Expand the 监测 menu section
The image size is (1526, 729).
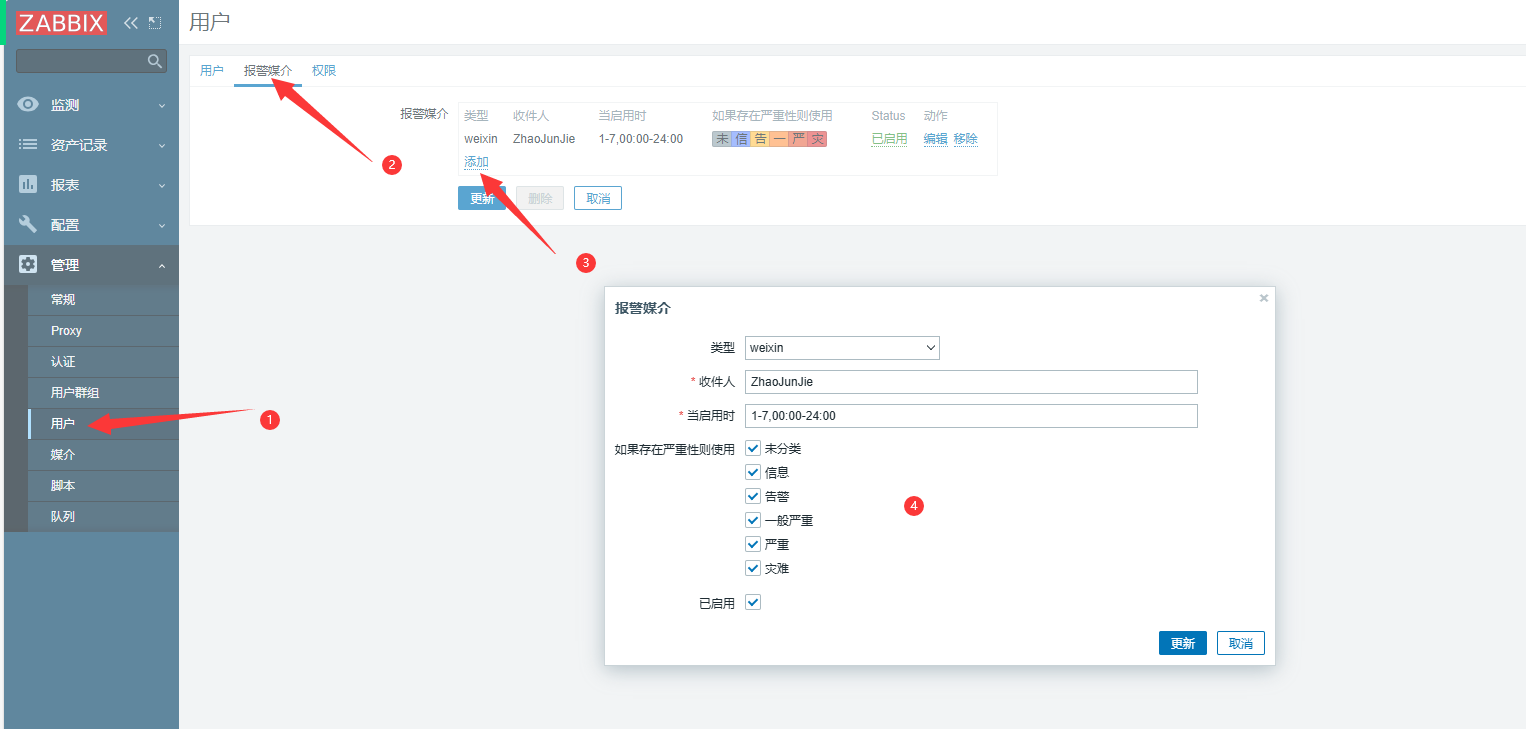[x=90, y=105]
